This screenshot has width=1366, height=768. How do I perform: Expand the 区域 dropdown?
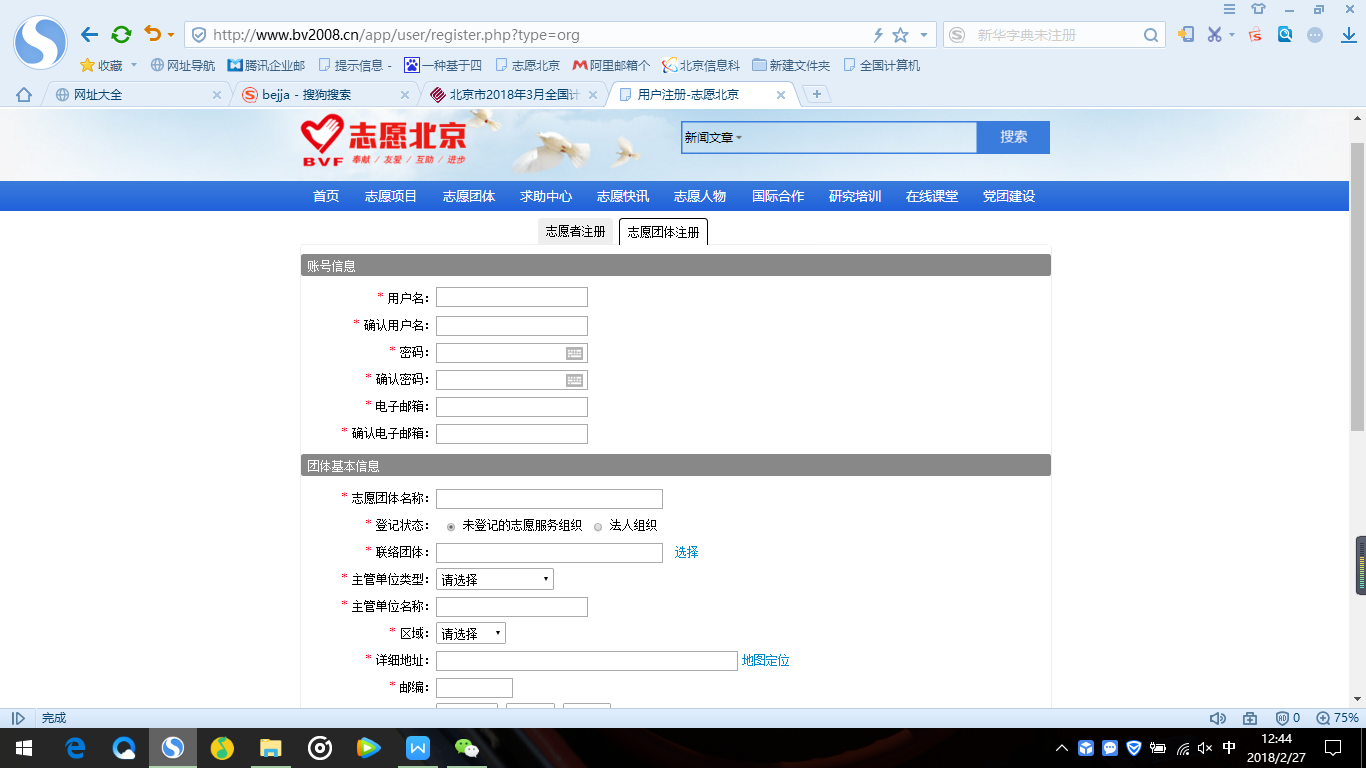(x=470, y=634)
